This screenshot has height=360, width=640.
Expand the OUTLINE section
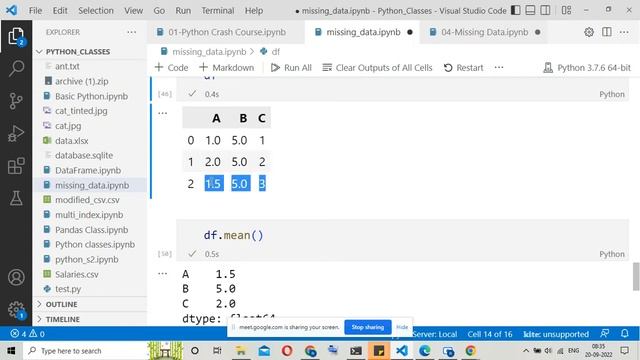point(61,304)
